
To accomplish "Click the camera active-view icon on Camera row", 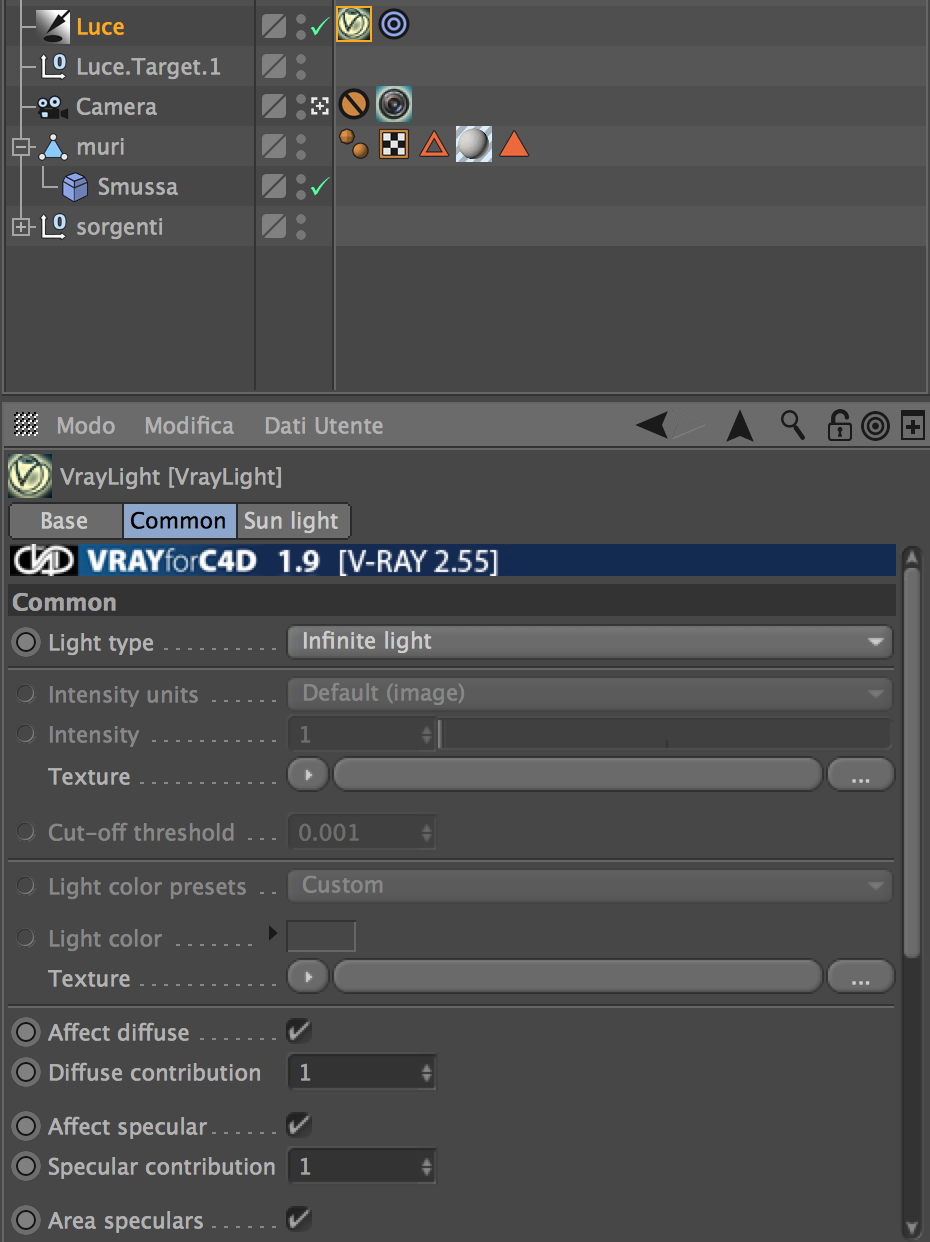I will coord(320,106).
